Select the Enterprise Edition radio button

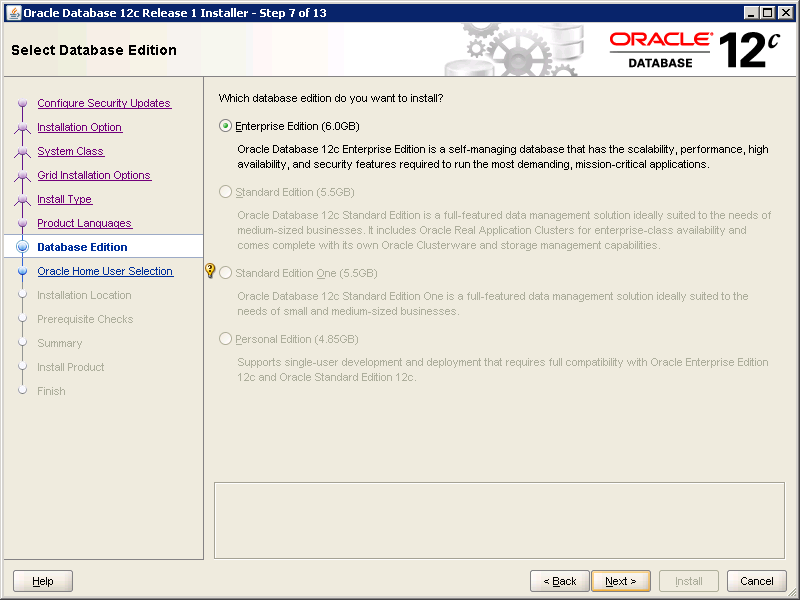pyautogui.click(x=225, y=126)
